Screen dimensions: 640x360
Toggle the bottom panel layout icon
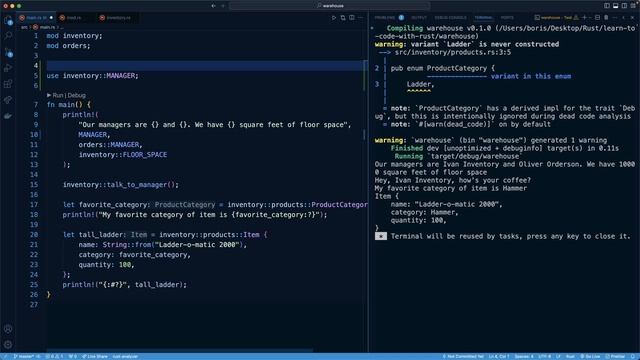tap(616, 6)
